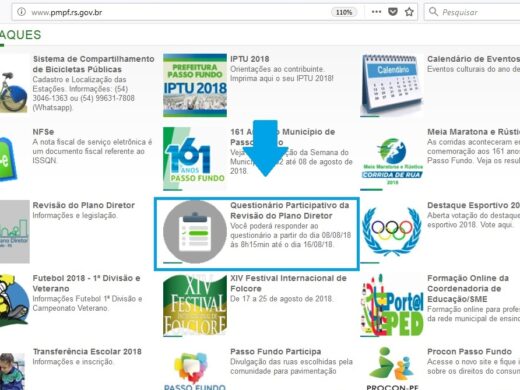Click the search magnifier icon
Viewport: 520px width, 390px height.
(433, 12)
